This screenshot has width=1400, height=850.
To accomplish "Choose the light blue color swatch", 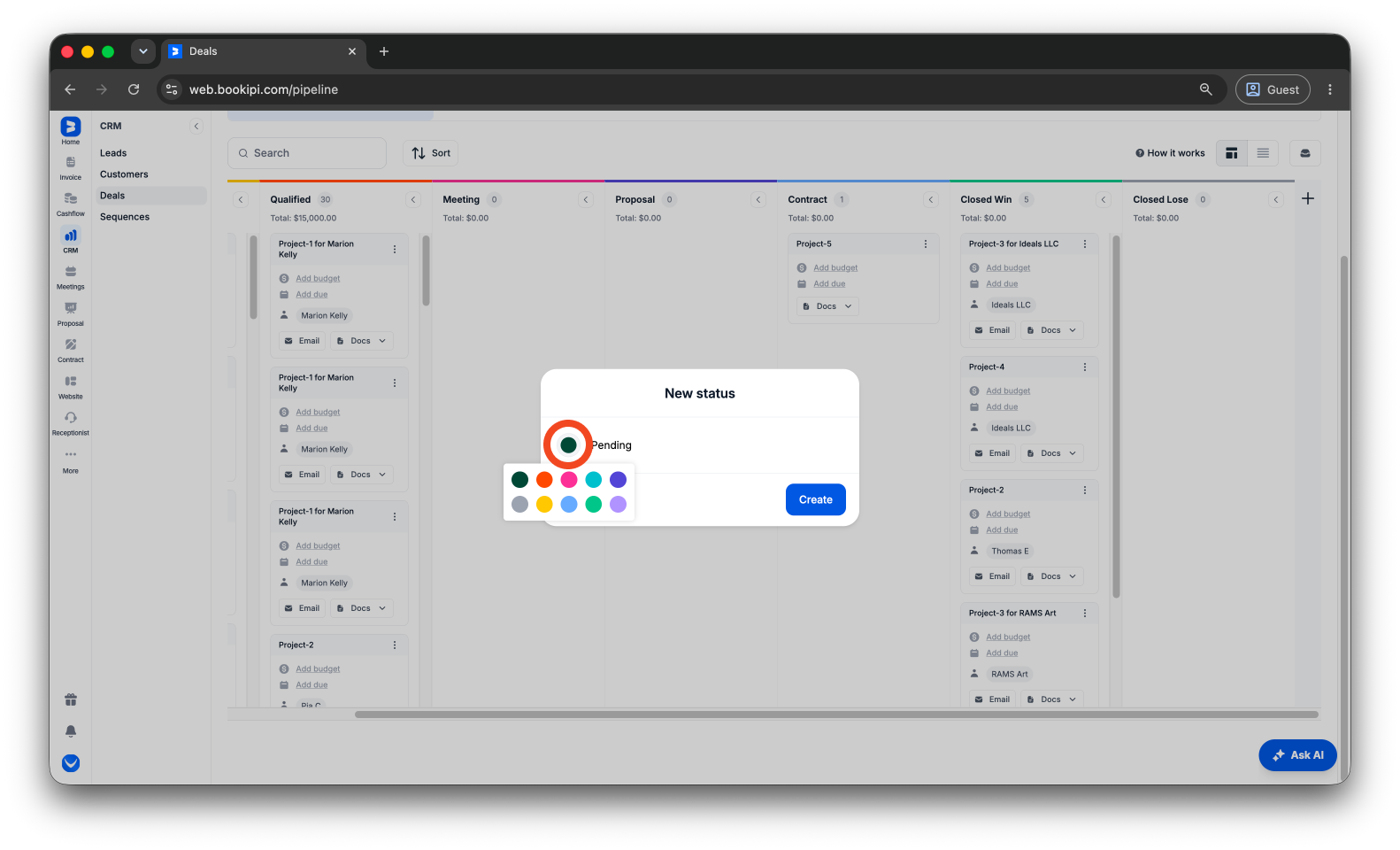I will tap(569, 504).
